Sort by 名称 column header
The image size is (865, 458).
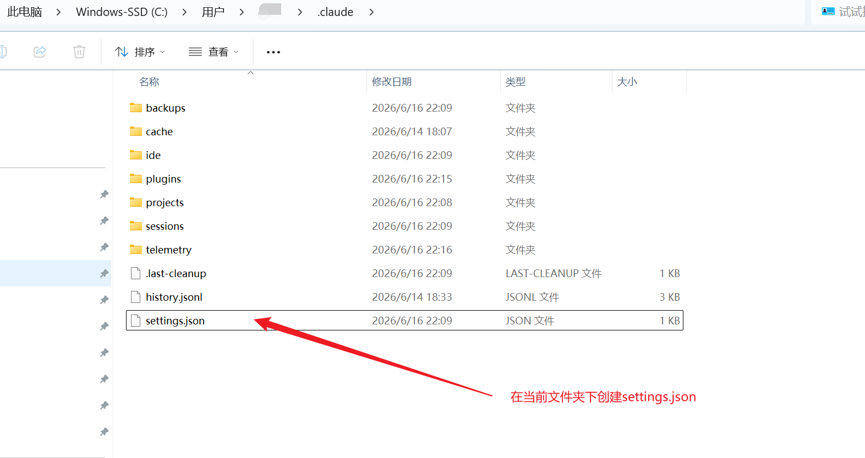[x=149, y=82]
